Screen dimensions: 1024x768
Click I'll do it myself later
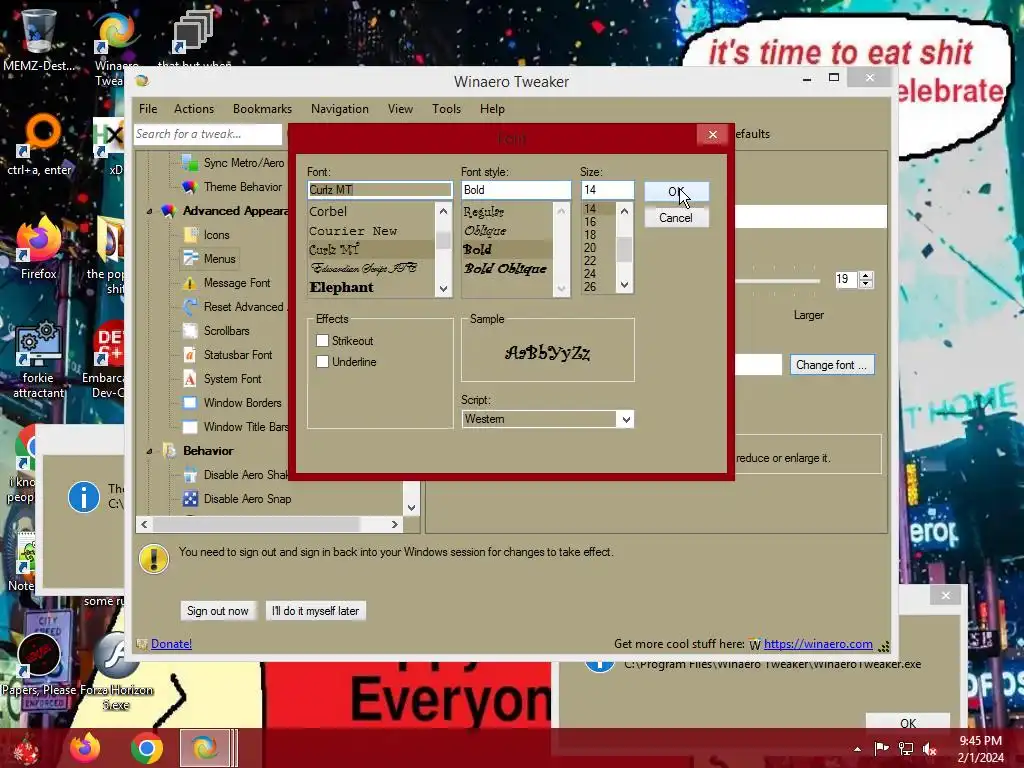(315, 611)
